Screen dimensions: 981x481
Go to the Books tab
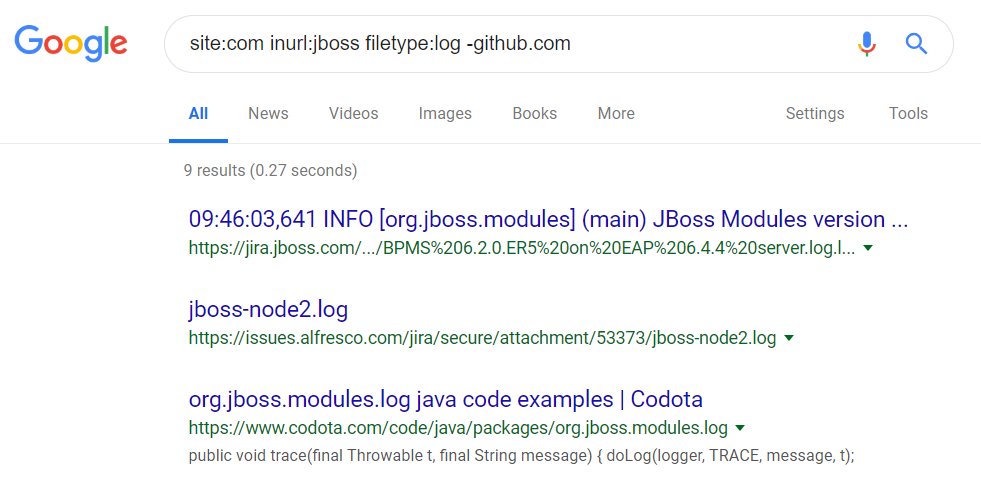[x=534, y=113]
